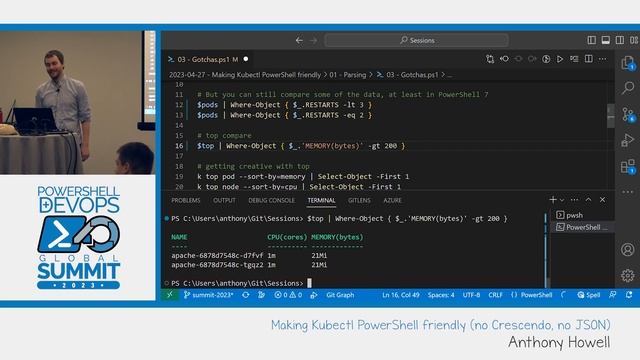
Task: Switch to the OUTPUT panel tab
Action: pyautogui.click(x=224, y=200)
